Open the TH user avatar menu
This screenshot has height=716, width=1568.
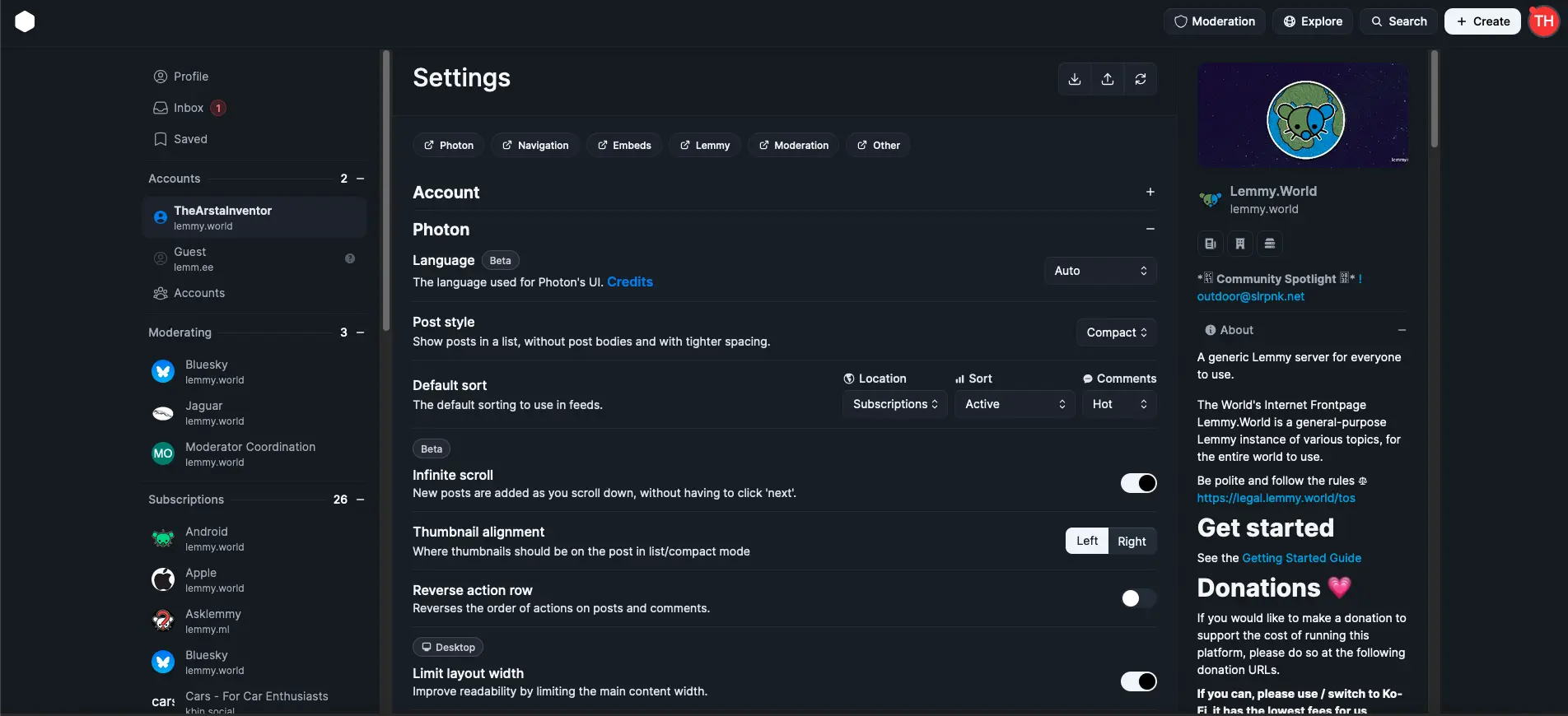(1544, 21)
